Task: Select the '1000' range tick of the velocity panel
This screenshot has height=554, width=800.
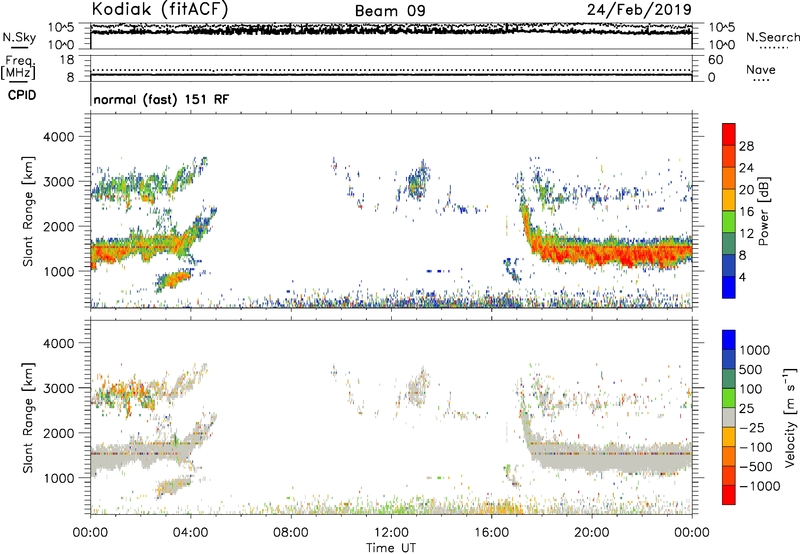Action: click(x=58, y=478)
